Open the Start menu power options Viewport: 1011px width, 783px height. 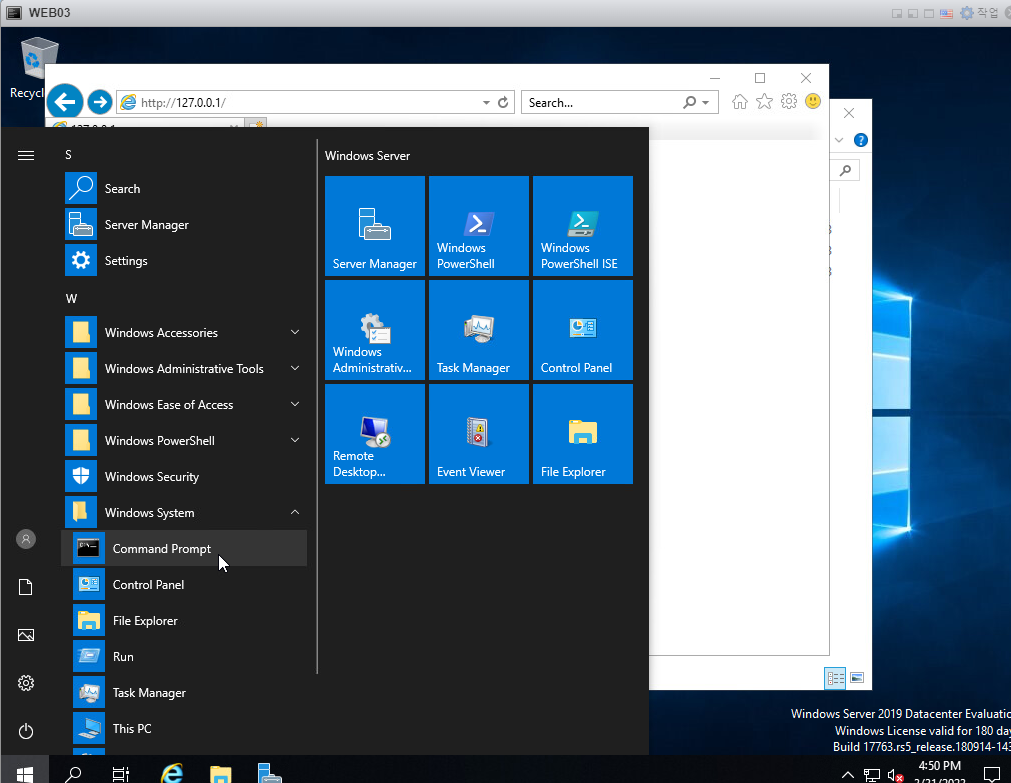(26, 731)
